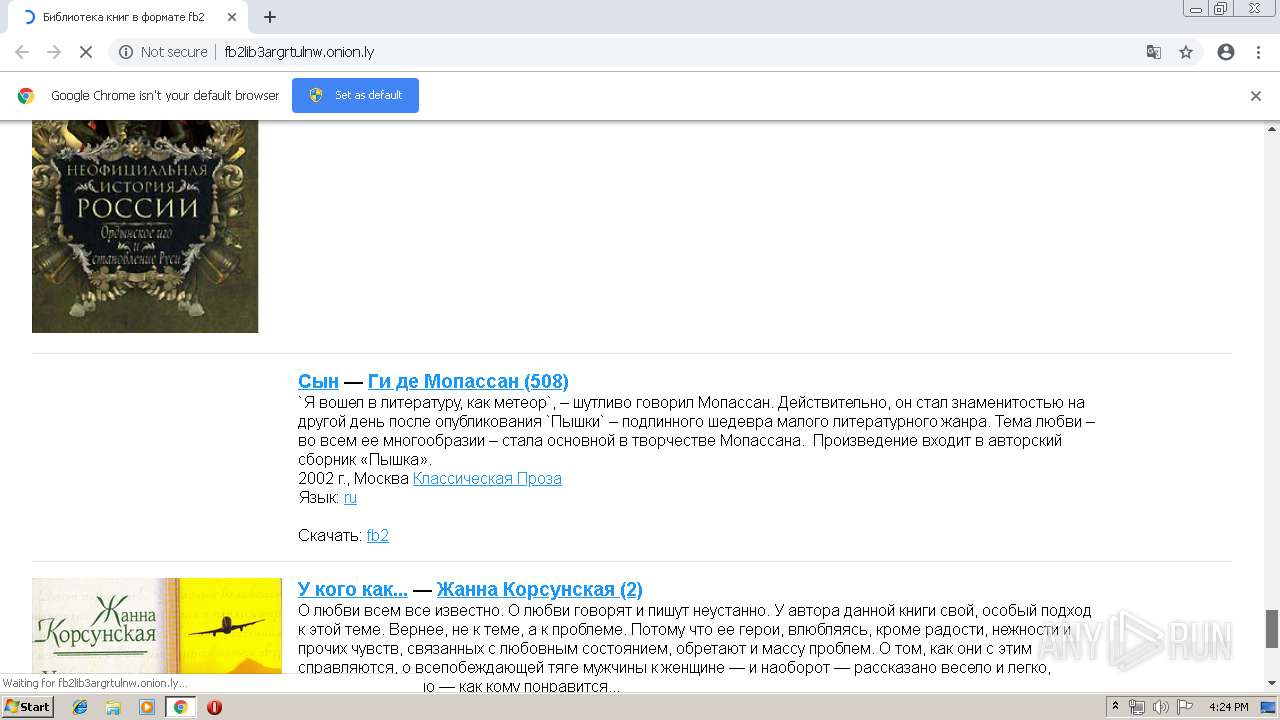Image resolution: width=1280 pixels, height=720 pixels.
Task: Switch to Chrome taskbar button
Action: pyautogui.click(x=181, y=707)
